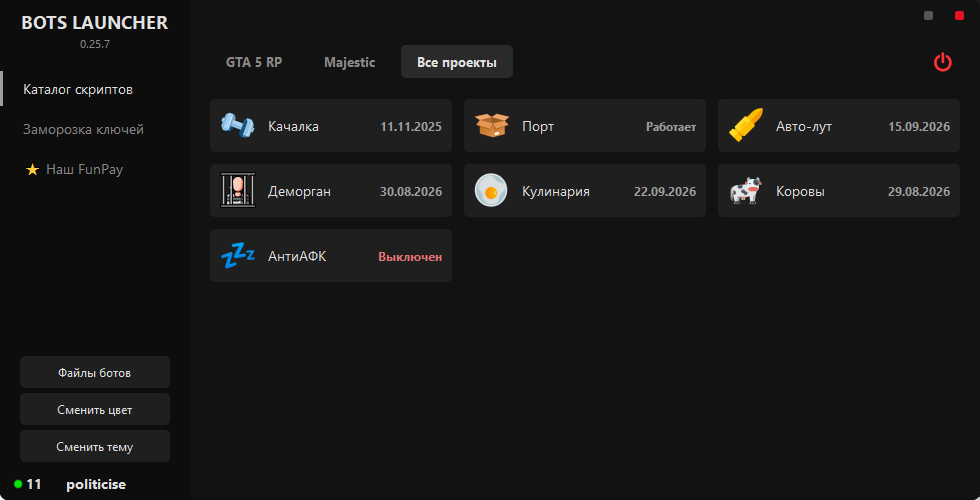Open Заморозка ключей in the sidebar

click(83, 130)
